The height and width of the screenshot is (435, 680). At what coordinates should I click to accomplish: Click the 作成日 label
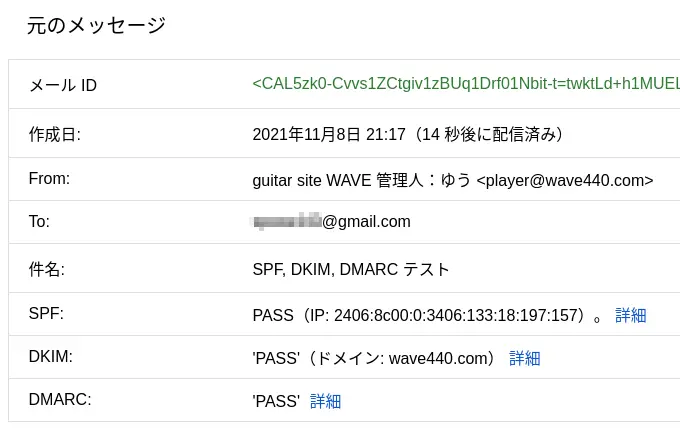(x=55, y=134)
